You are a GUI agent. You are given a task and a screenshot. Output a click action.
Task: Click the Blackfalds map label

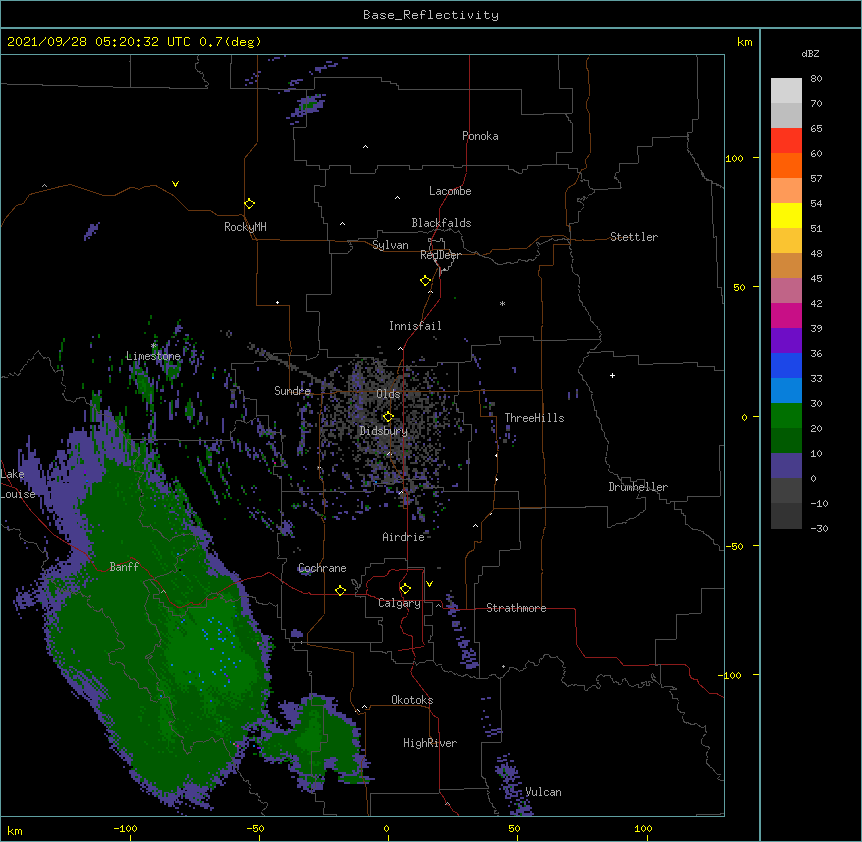coord(441,223)
